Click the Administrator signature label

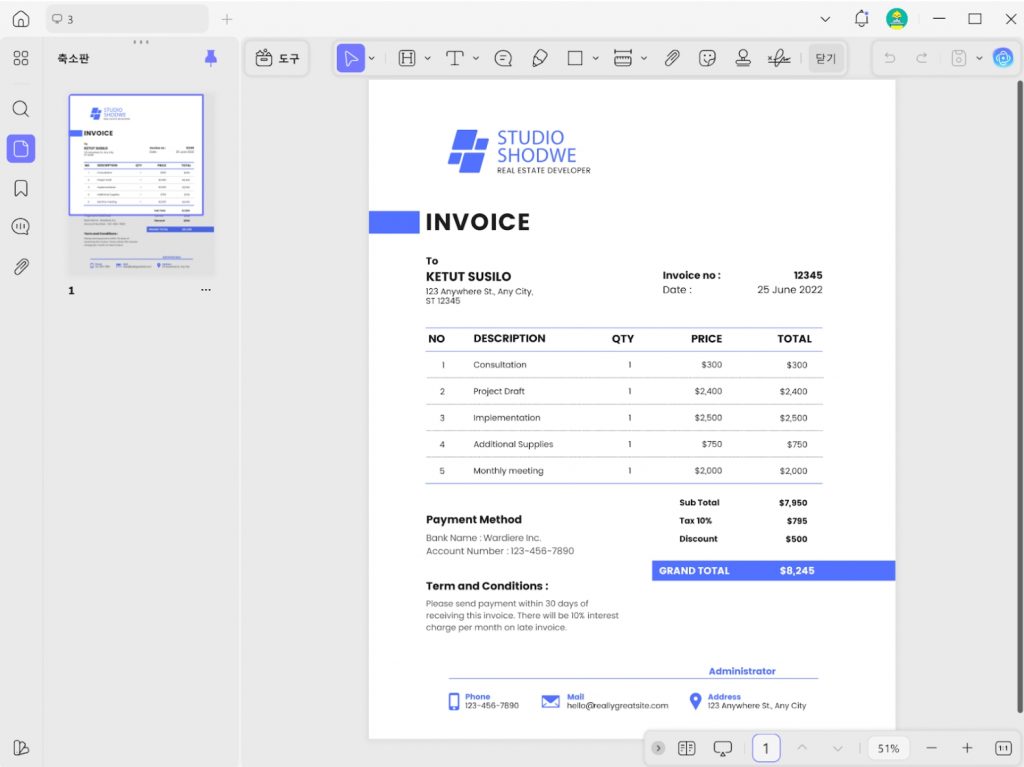(742, 671)
